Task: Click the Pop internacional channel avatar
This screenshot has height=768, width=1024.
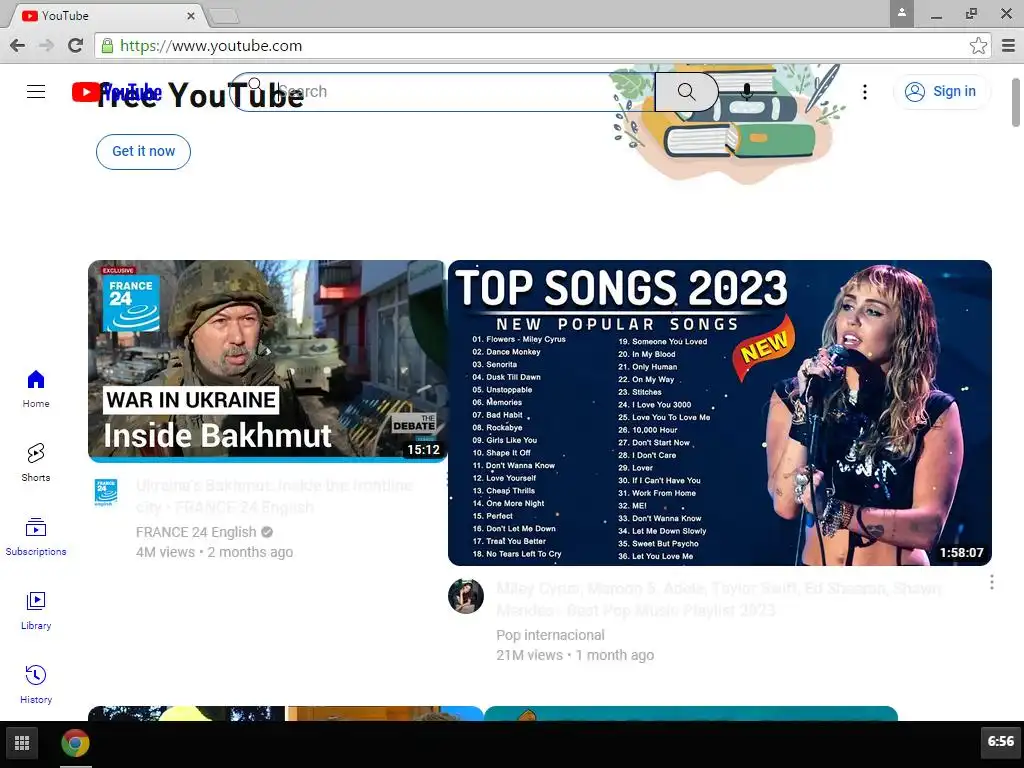Action: 466,596
